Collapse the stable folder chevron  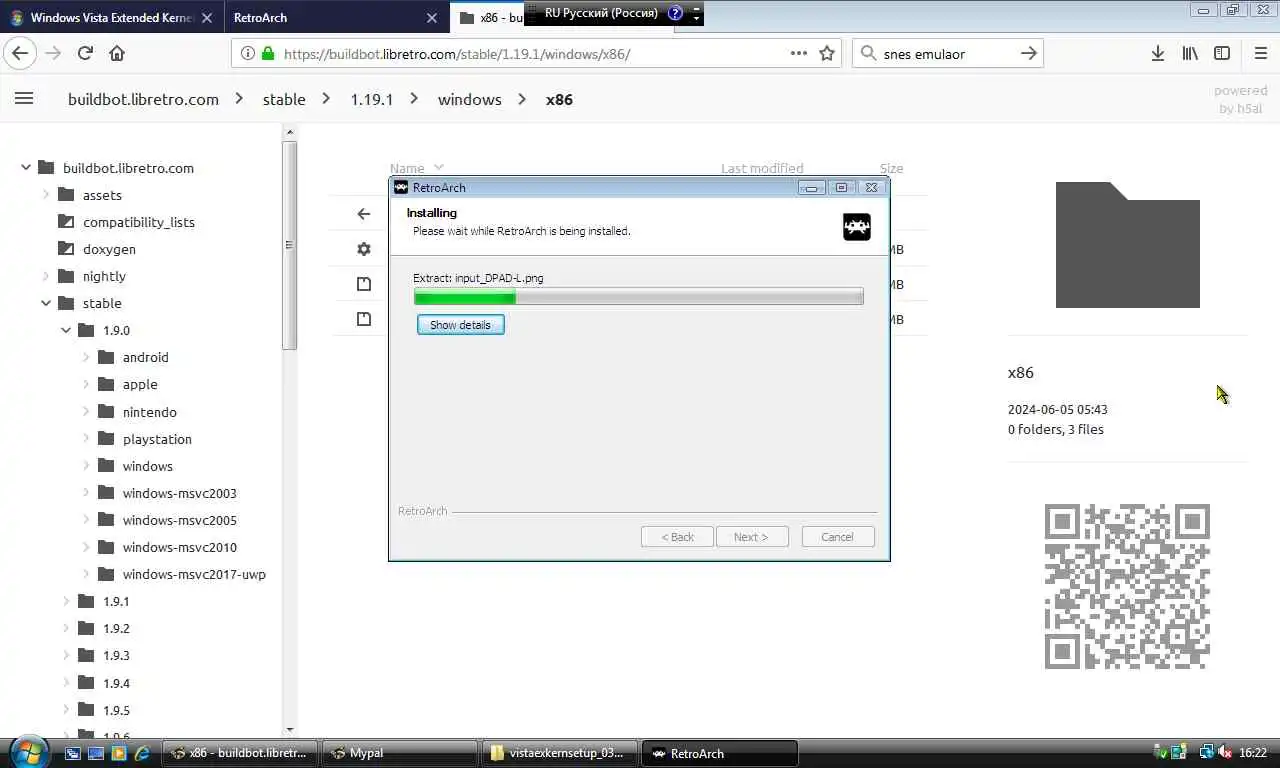[x=46, y=302]
